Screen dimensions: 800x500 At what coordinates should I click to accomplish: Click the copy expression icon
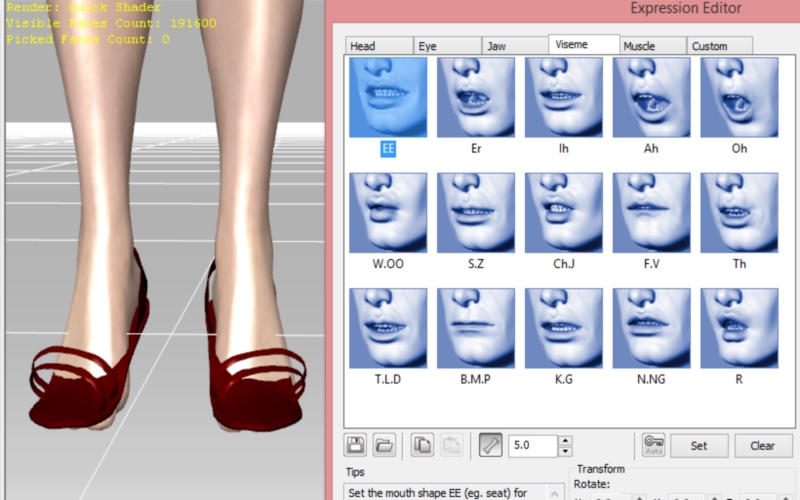pos(423,446)
